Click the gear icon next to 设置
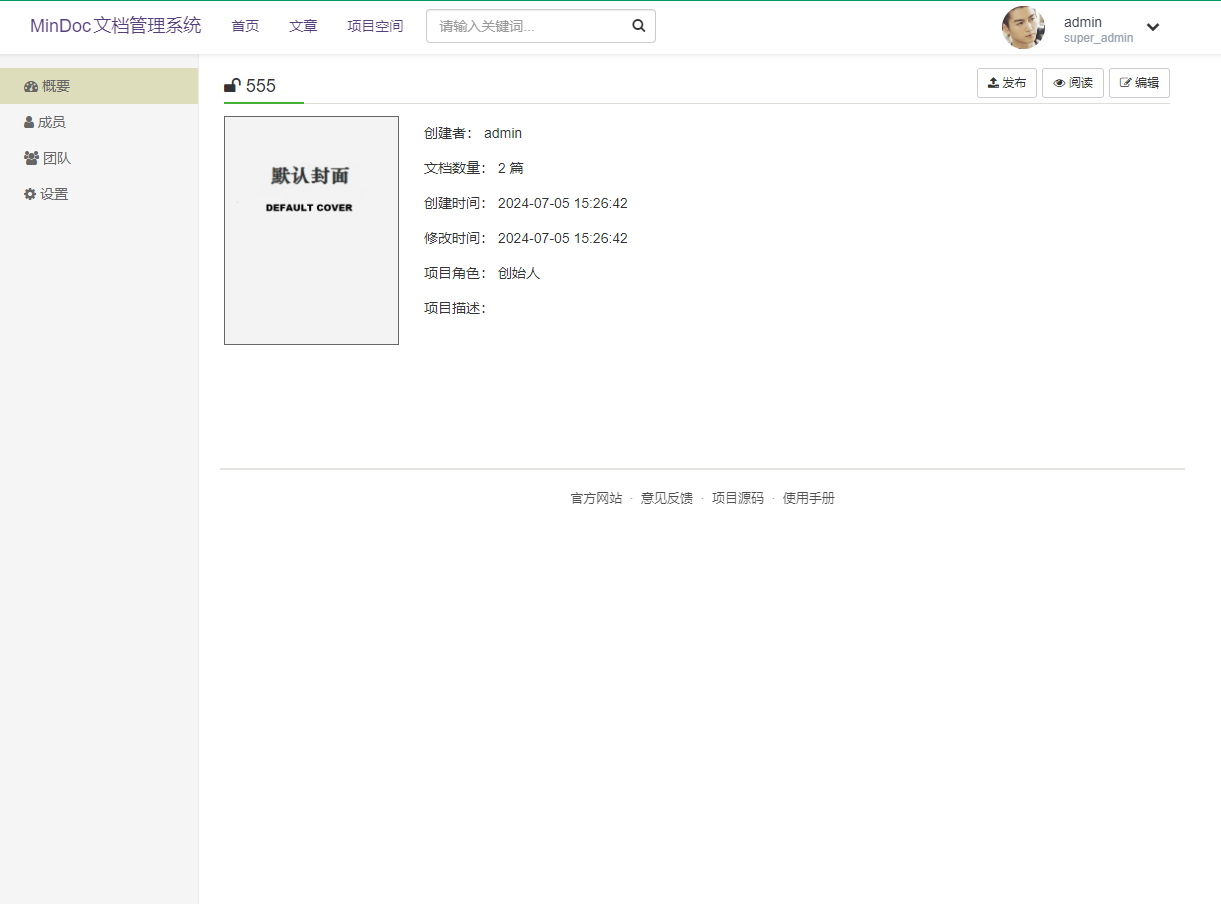1221x904 pixels. coord(30,194)
